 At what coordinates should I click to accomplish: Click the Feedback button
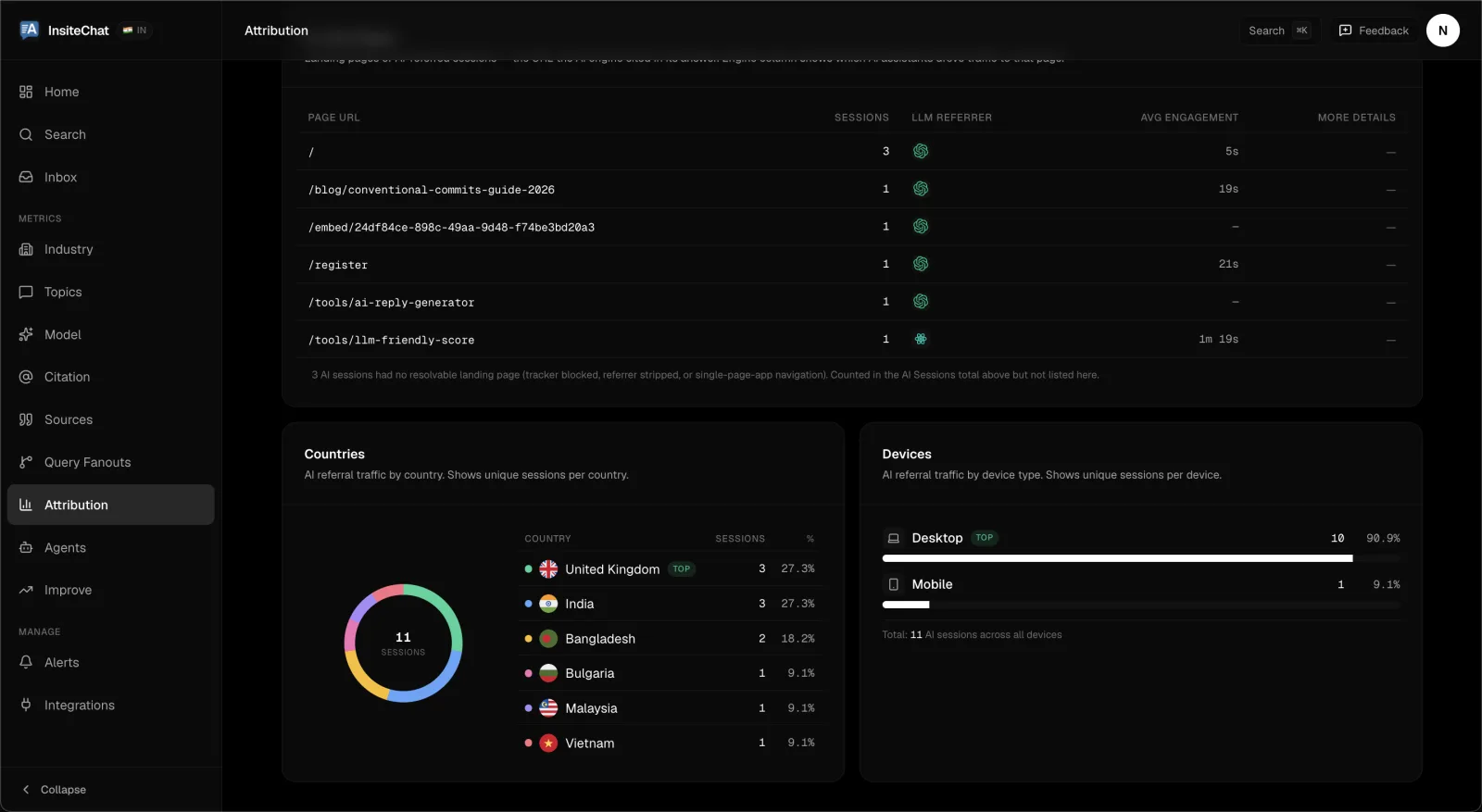pos(1374,31)
